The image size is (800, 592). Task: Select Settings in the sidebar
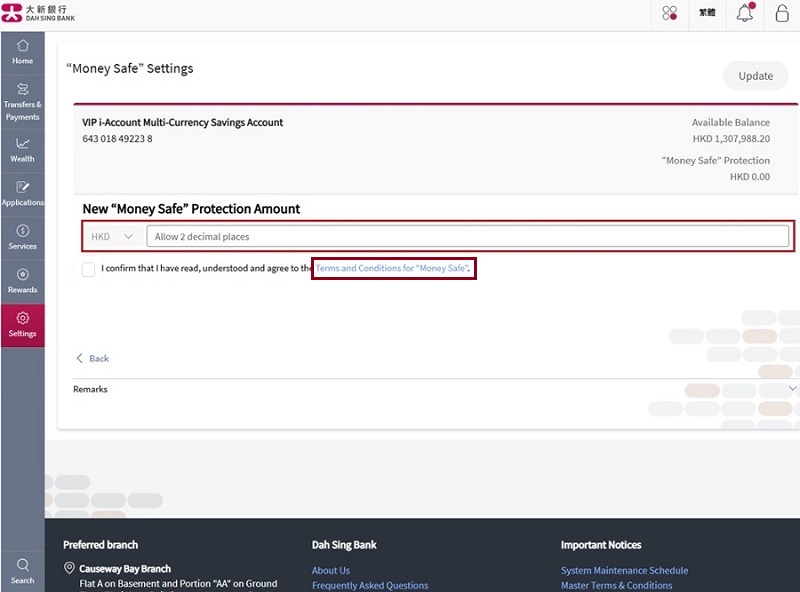coord(22,325)
